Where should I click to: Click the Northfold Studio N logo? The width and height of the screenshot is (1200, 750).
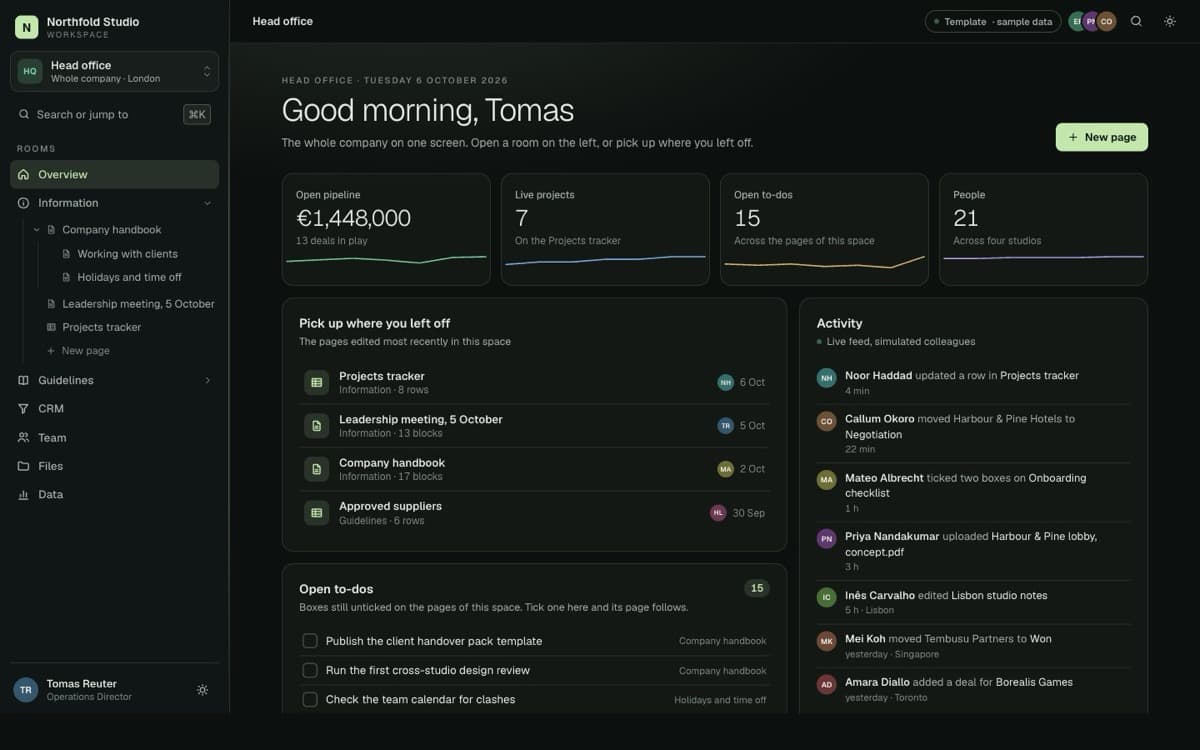(26, 27)
